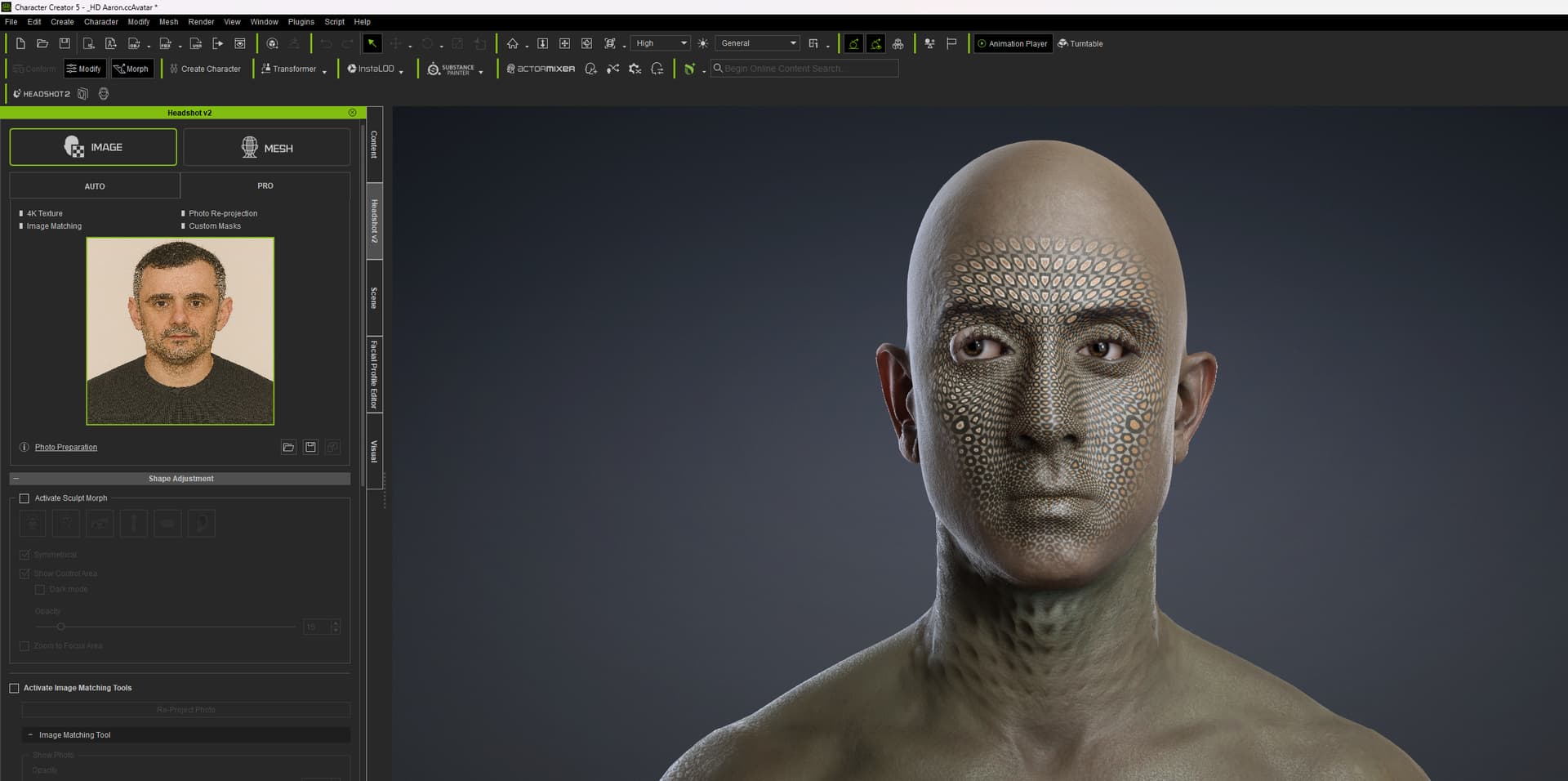
Task: Open the Plugins menu
Action: click(x=301, y=22)
